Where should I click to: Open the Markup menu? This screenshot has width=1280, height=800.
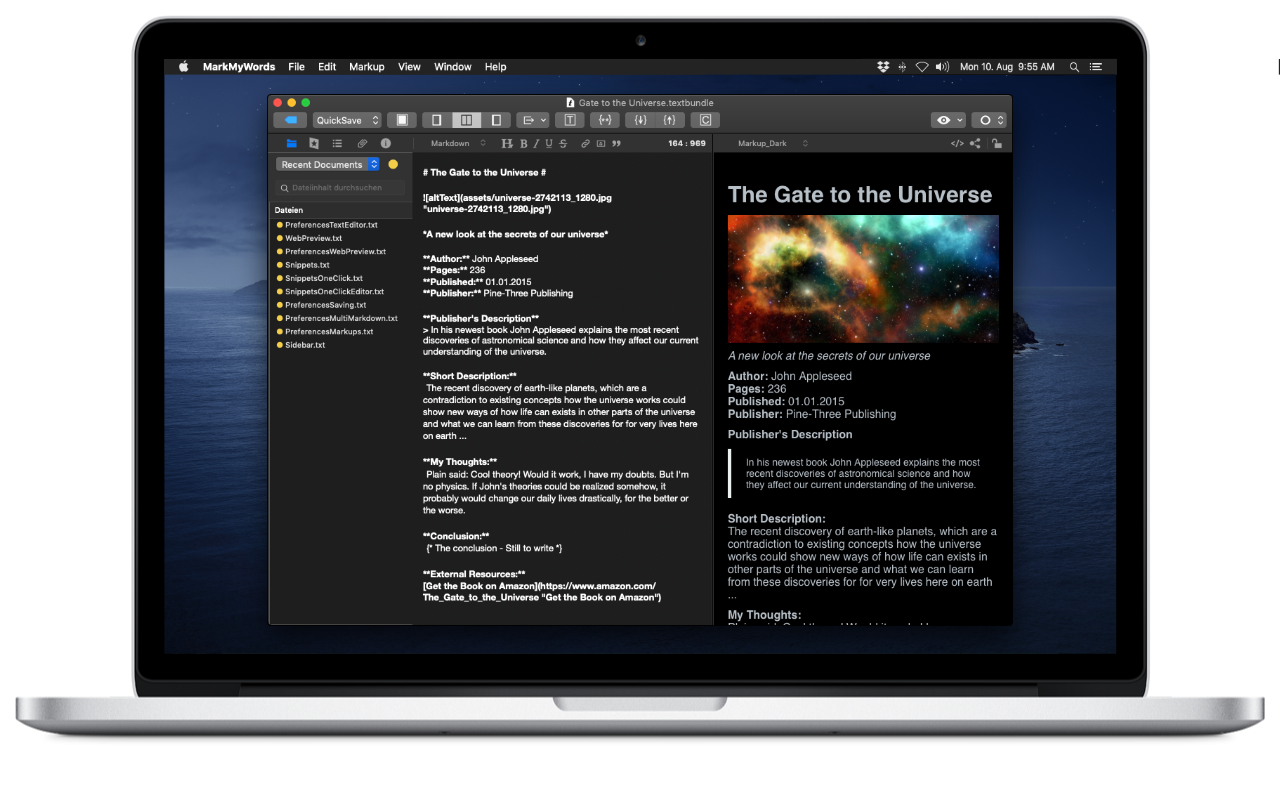coord(367,67)
